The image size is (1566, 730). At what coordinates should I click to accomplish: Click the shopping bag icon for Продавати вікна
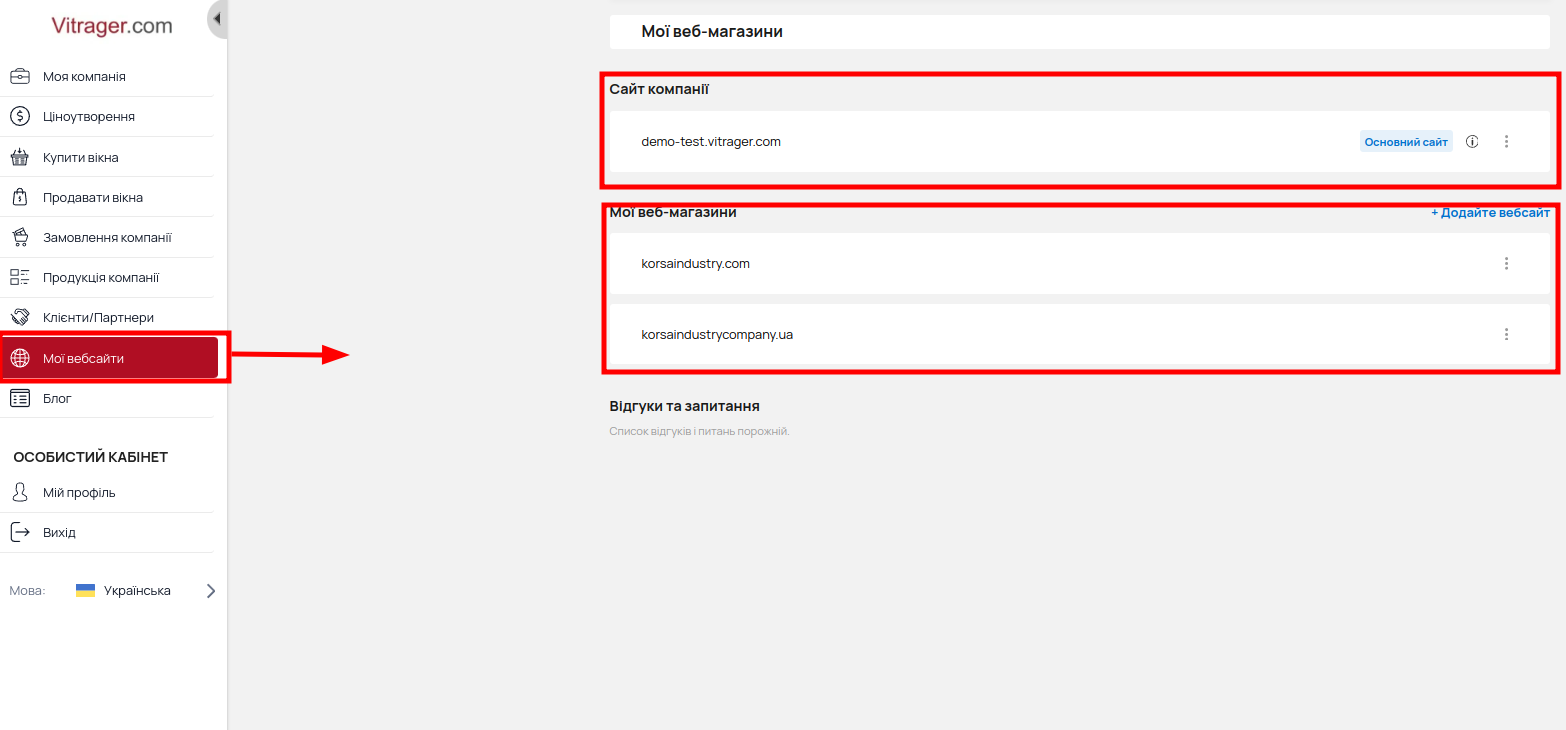(x=20, y=197)
